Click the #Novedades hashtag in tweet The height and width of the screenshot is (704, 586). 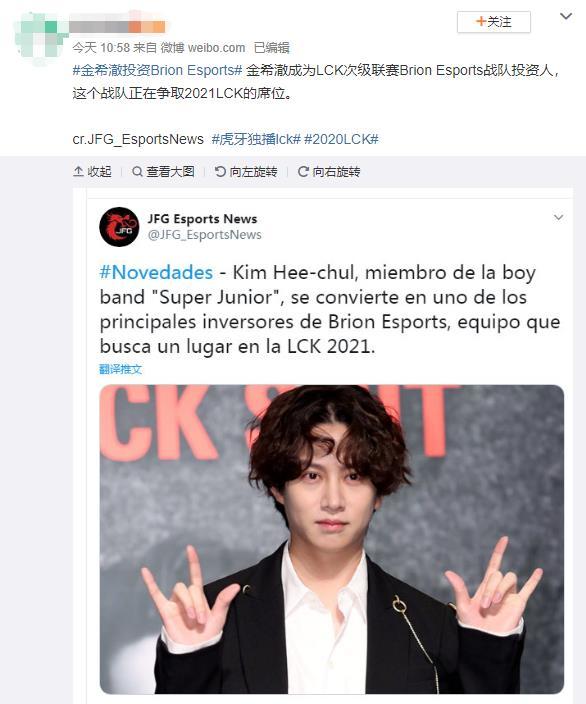click(156, 273)
